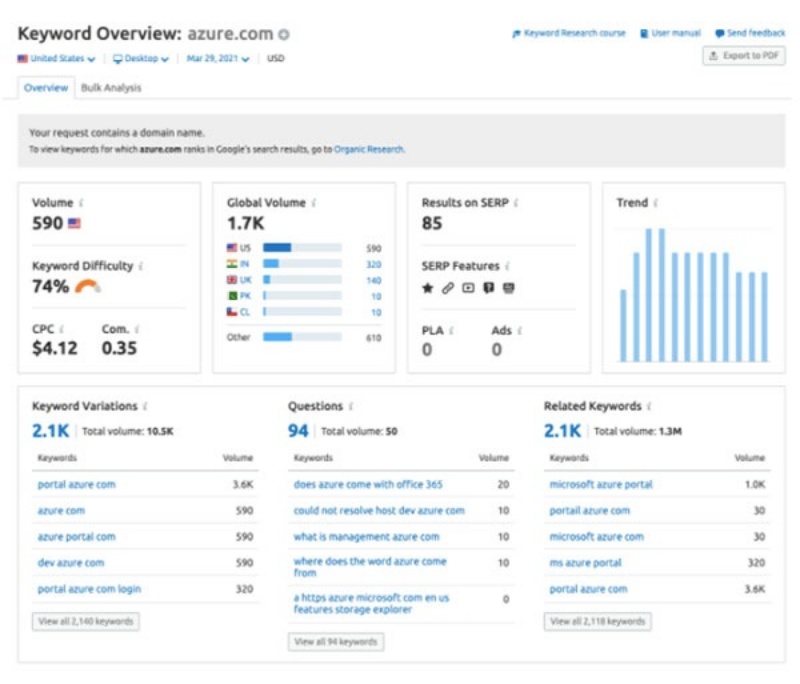Open question where does the word azure come from

tap(370, 567)
